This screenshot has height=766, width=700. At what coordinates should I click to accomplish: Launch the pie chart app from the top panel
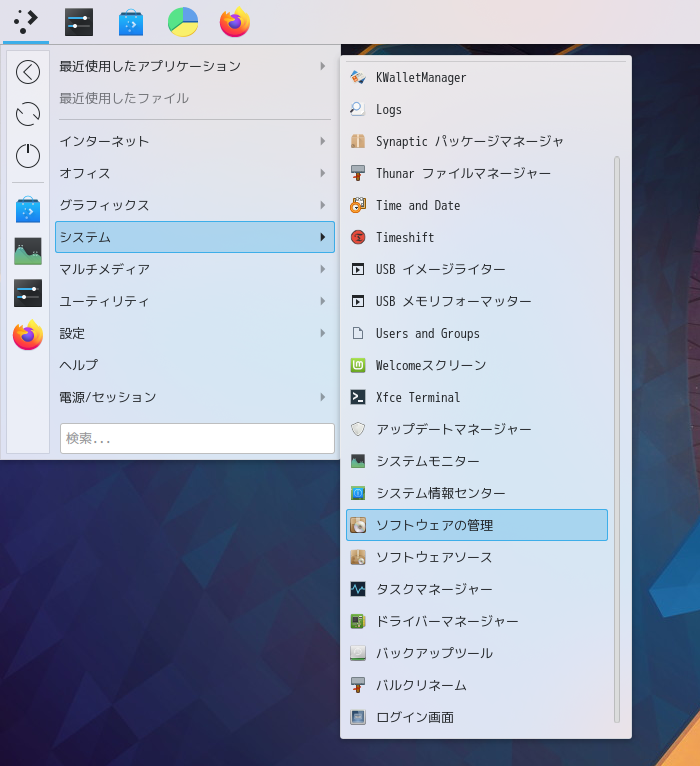coord(183,22)
